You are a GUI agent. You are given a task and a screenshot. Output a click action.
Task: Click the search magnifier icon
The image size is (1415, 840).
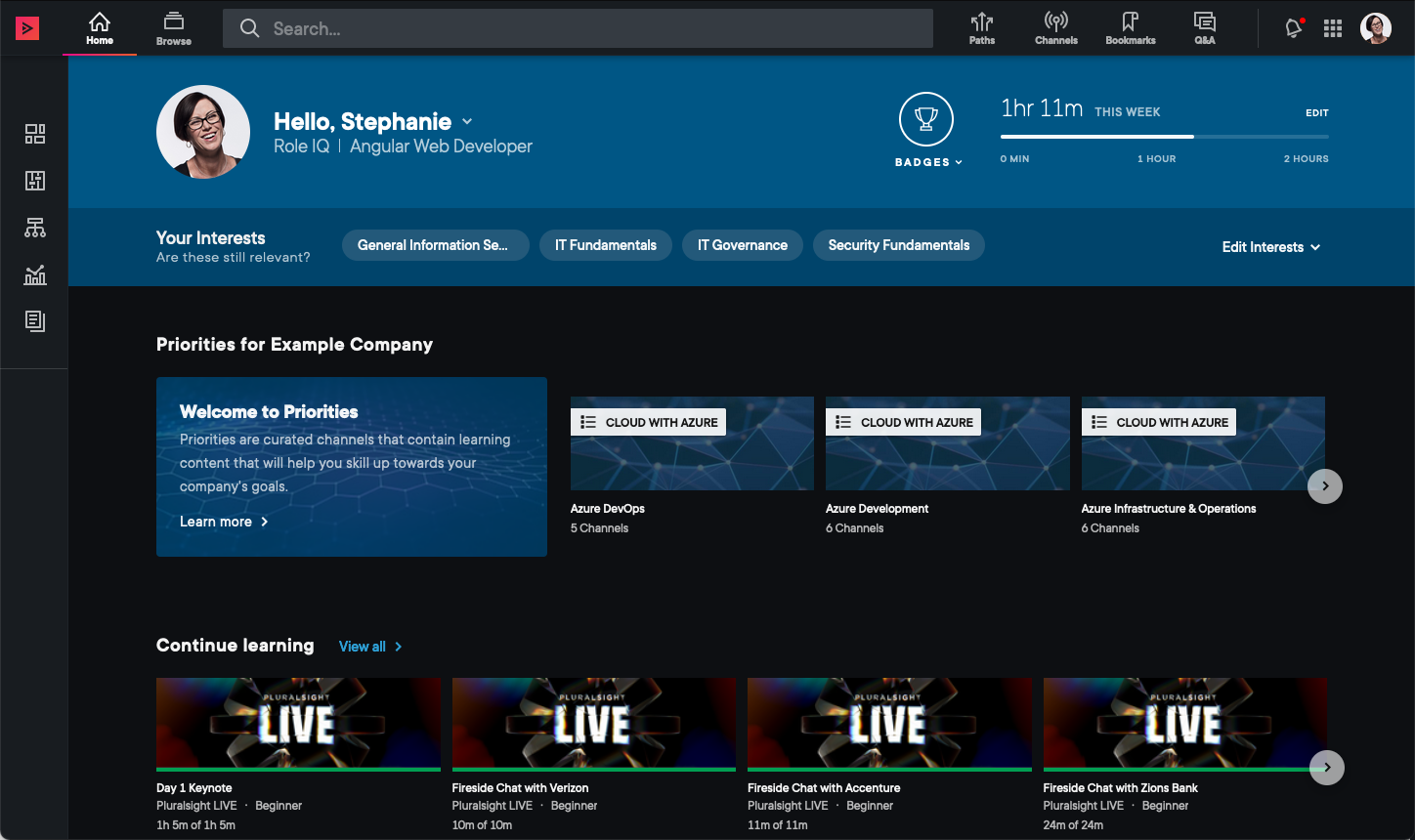tap(250, 28)
